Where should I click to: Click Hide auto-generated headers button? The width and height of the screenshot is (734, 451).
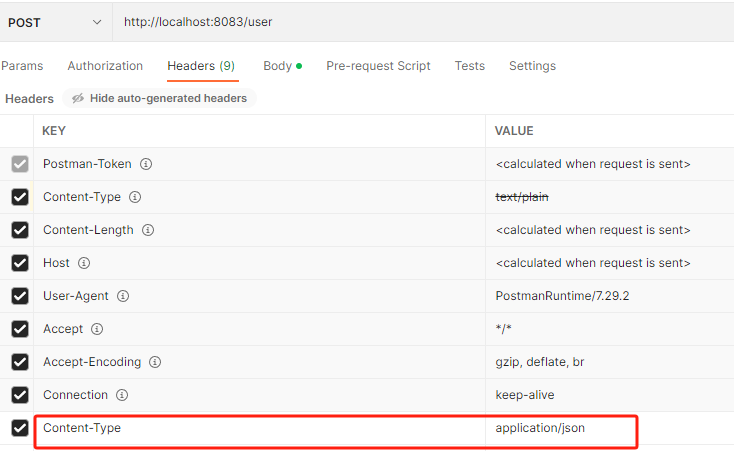(x=159, y=98)
